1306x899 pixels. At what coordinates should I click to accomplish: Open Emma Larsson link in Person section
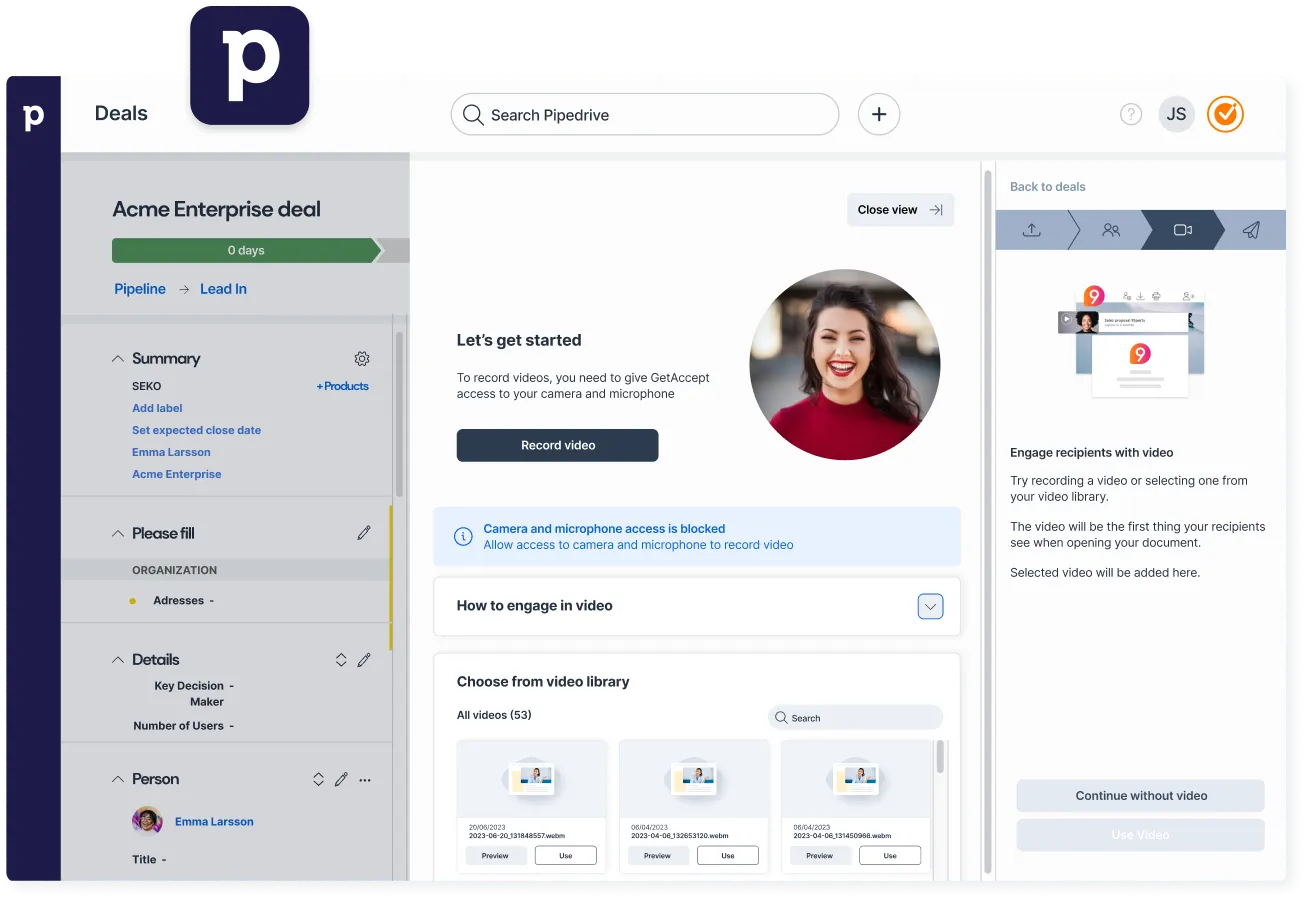[x=214, y=822]
